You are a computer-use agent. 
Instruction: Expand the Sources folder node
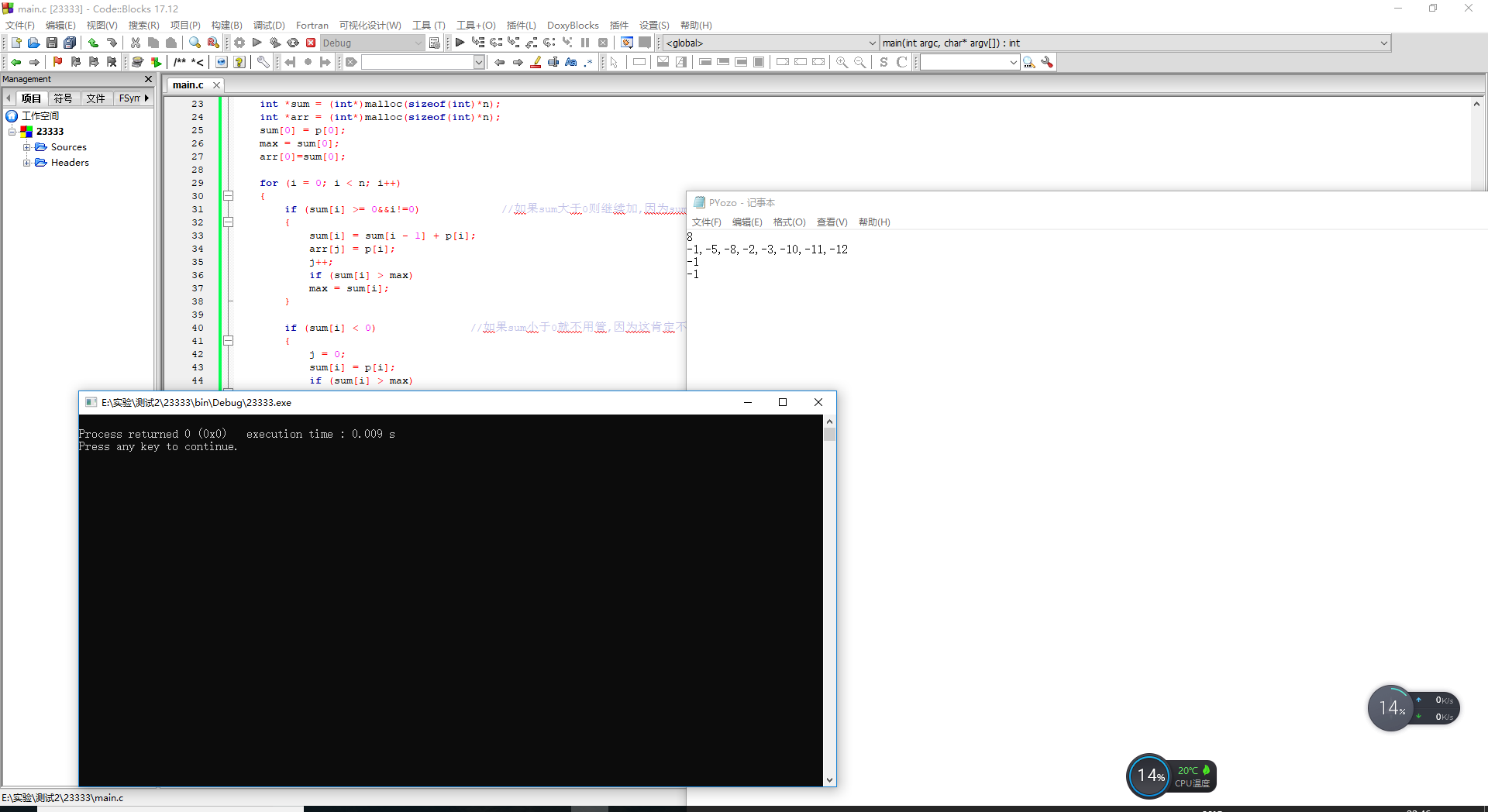(x=27, y=147)
